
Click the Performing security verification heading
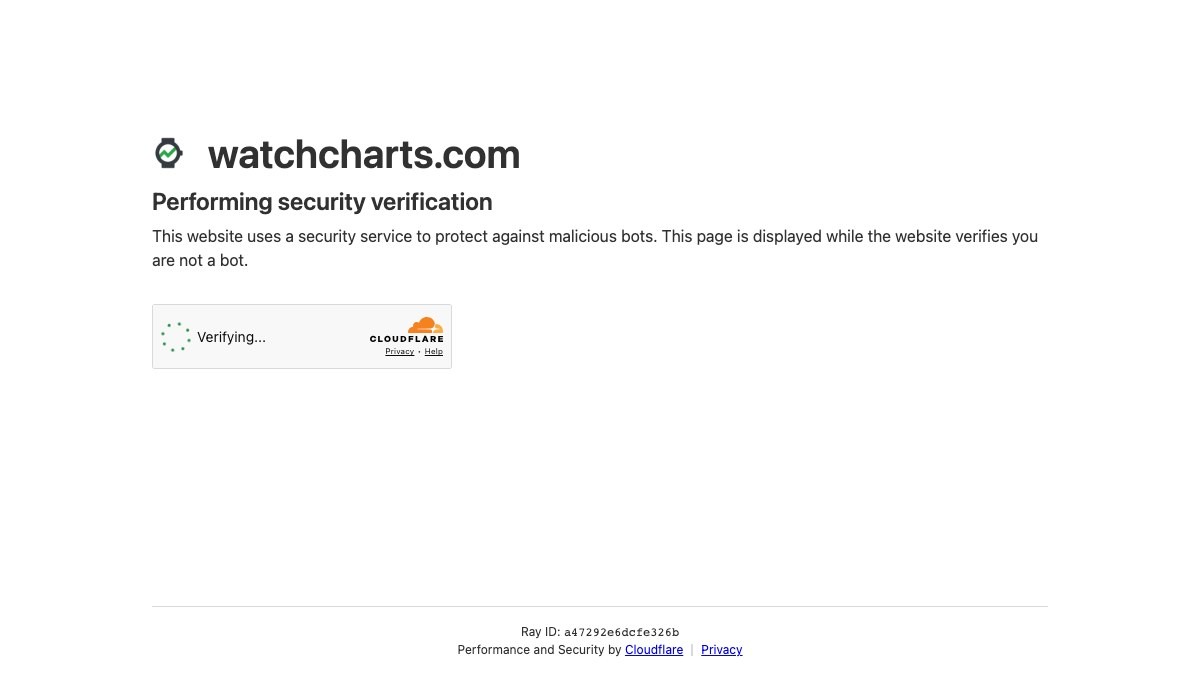[x=322, y=202]
